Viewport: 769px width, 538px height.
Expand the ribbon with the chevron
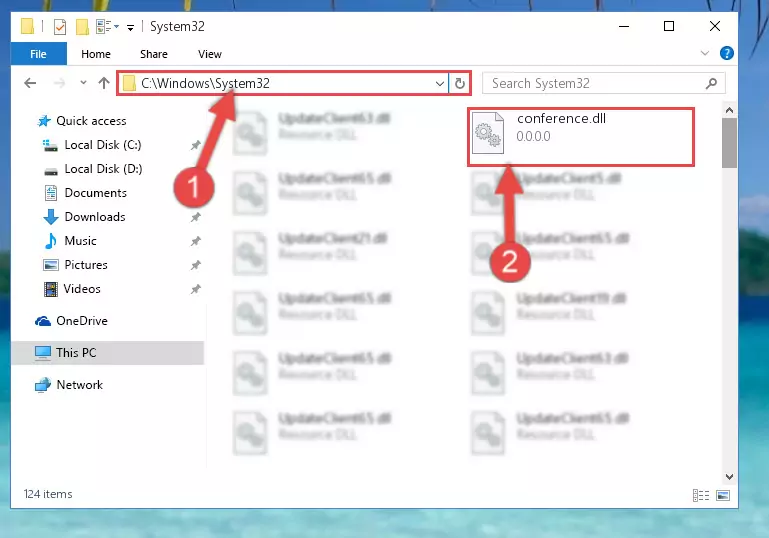click(705, 53)
